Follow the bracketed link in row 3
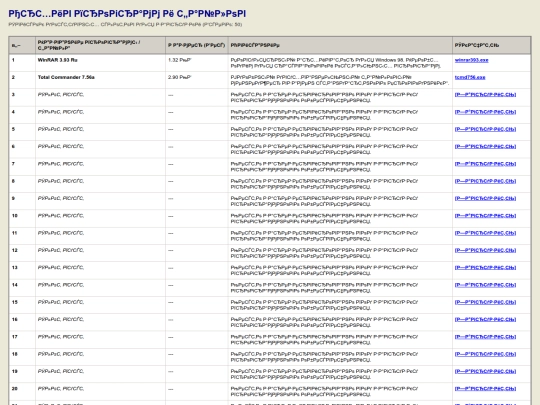Viewport: 540px width, 405px height. pos(485,95)
